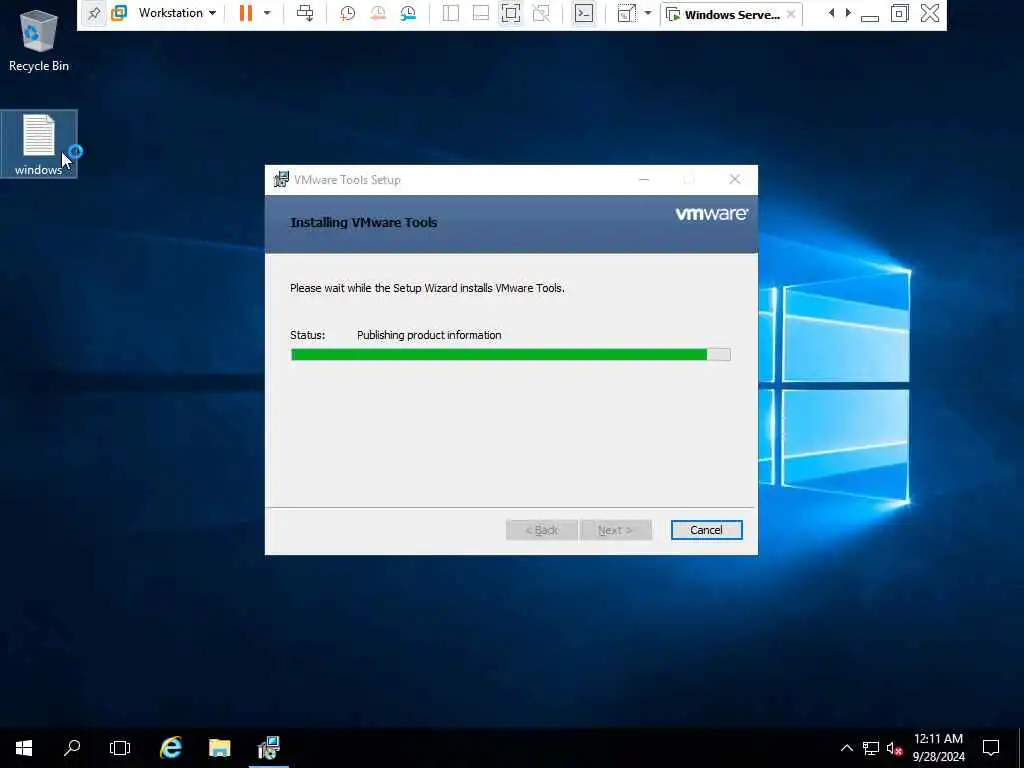Select the windows text file on desktop

pyautogui.click(x=39, y=144)
